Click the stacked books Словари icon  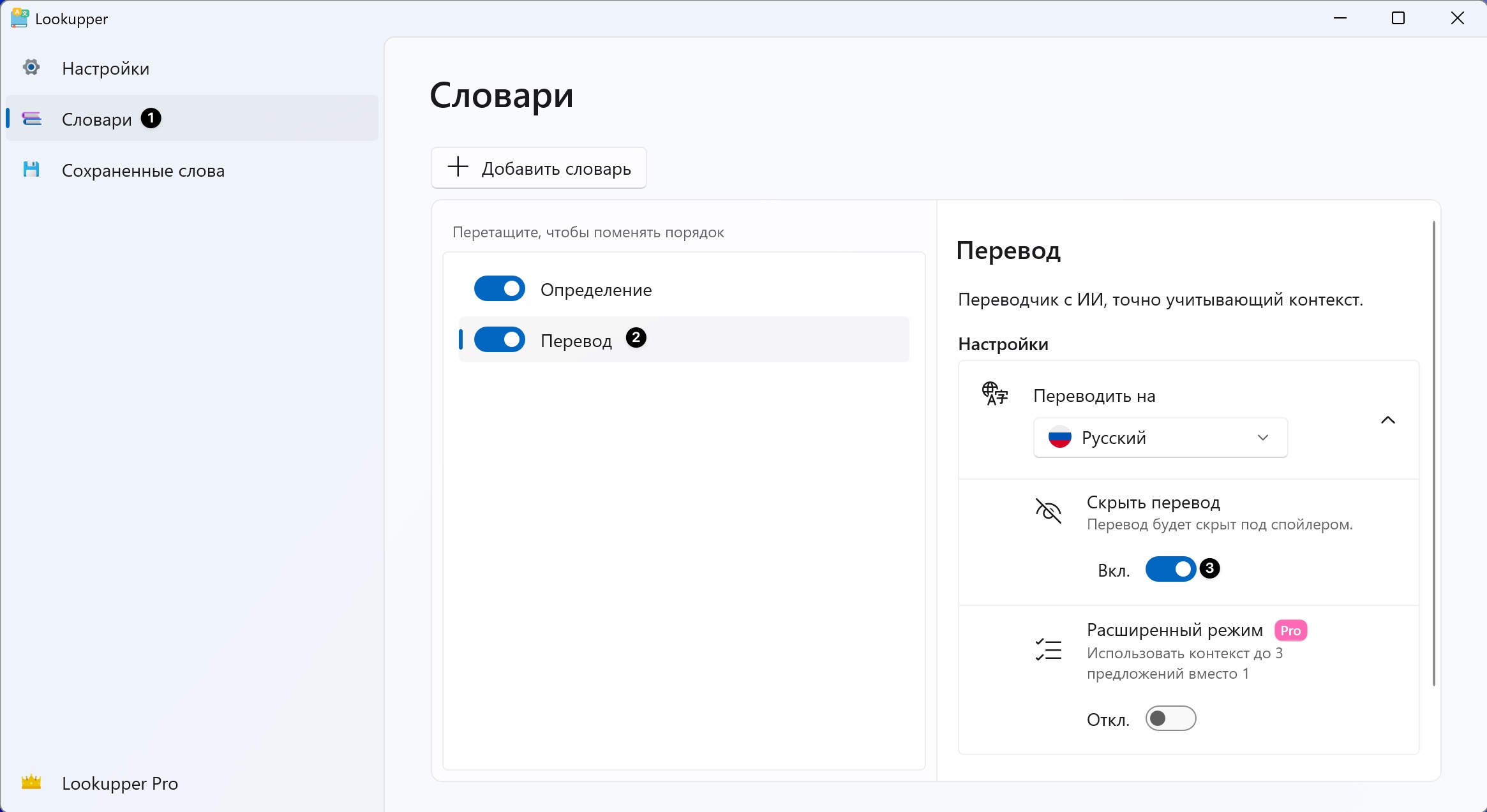31,119
